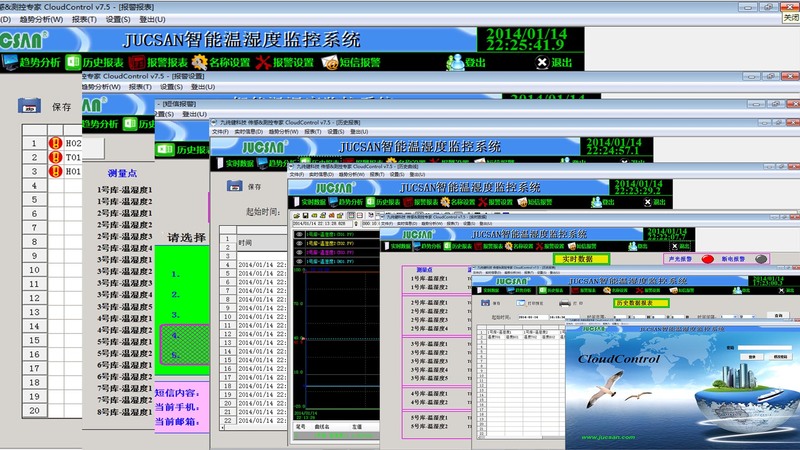This screenshot has width=800, height=450.
Task: Toggle visibility eye of second curve legend row
Action: click(299, 243)
